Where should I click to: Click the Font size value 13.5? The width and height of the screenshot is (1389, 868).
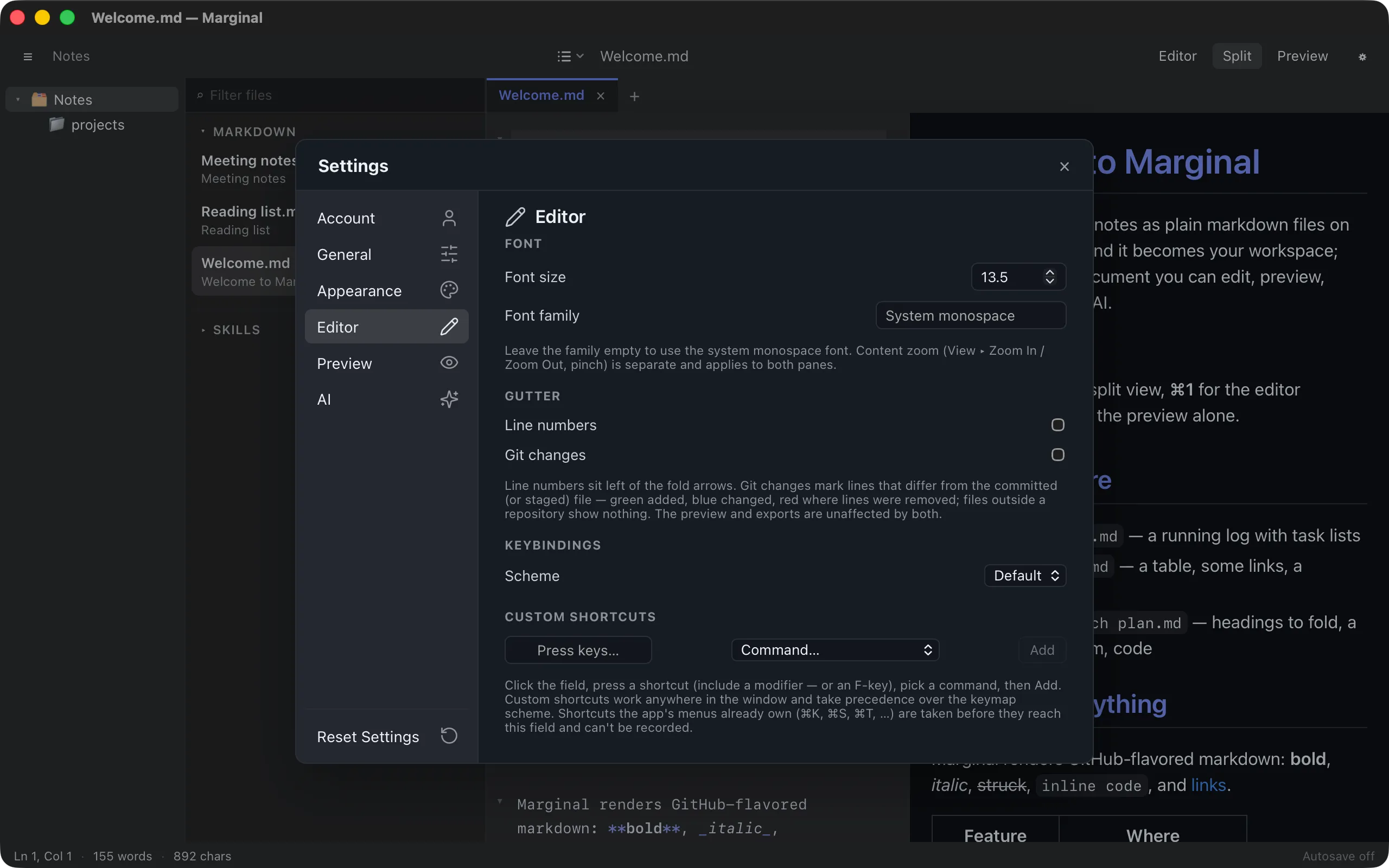click(x=995, y=277)
